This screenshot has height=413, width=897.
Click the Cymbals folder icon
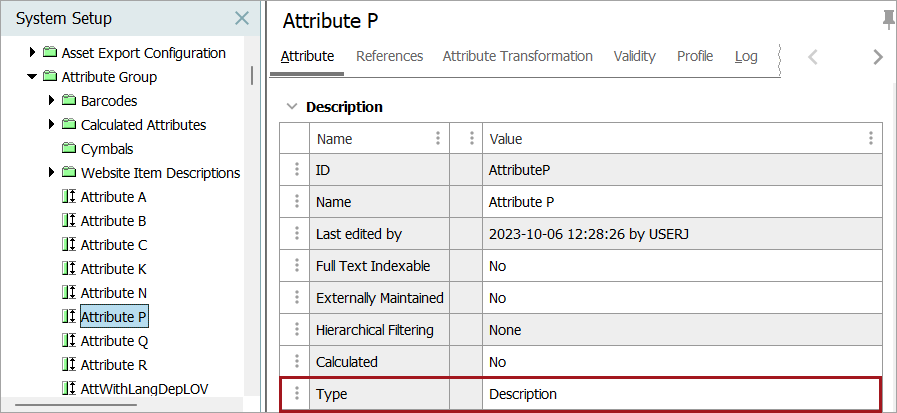[x=69, y=149]
